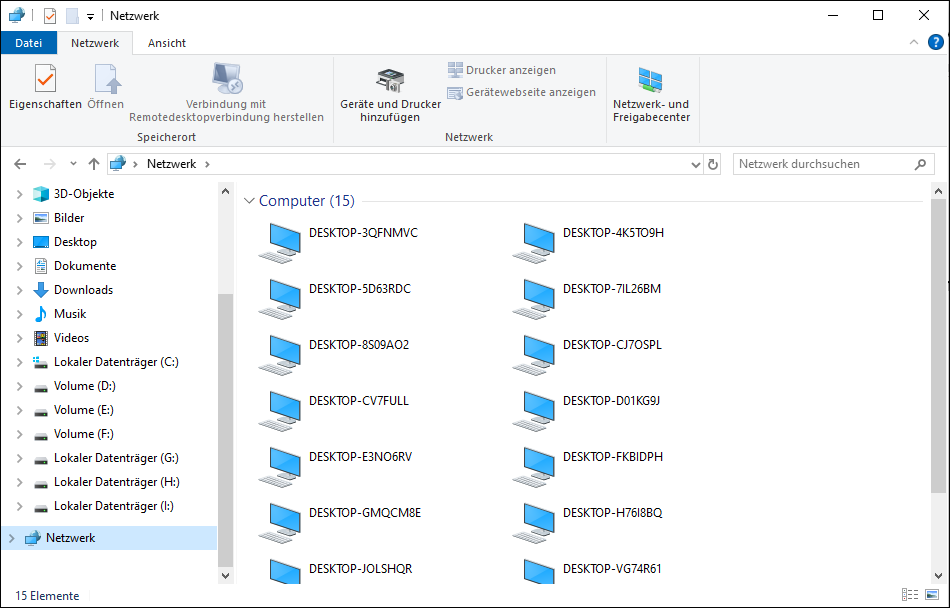Click the Netzwerk durchsuchen search field
Image resolution: width=950 pixels, height=608 pixels.
[x=822, y=164]
